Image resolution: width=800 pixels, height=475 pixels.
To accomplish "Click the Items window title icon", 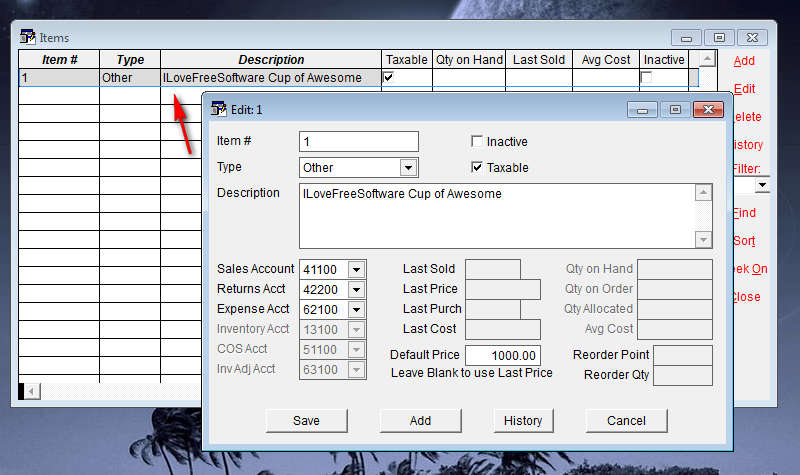I will click(28, 37).
